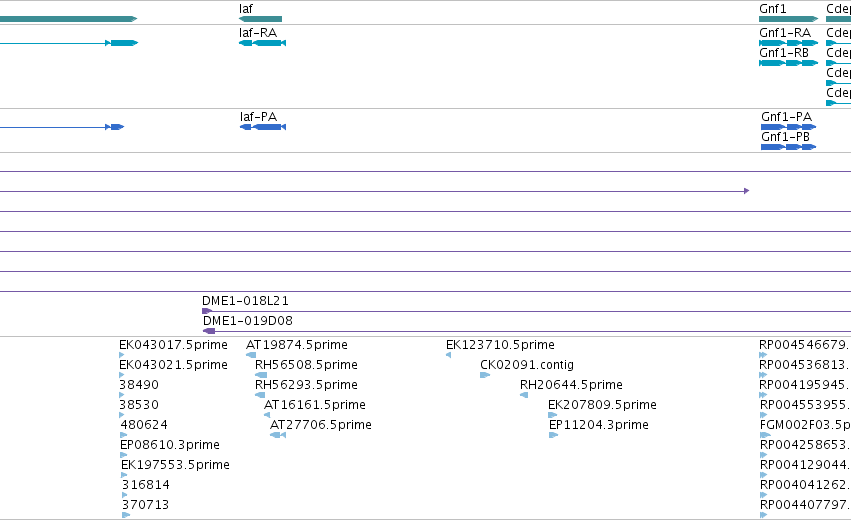Click the Gnf1-PA protein feature
The image size is (851, 520).
point(789,127)
